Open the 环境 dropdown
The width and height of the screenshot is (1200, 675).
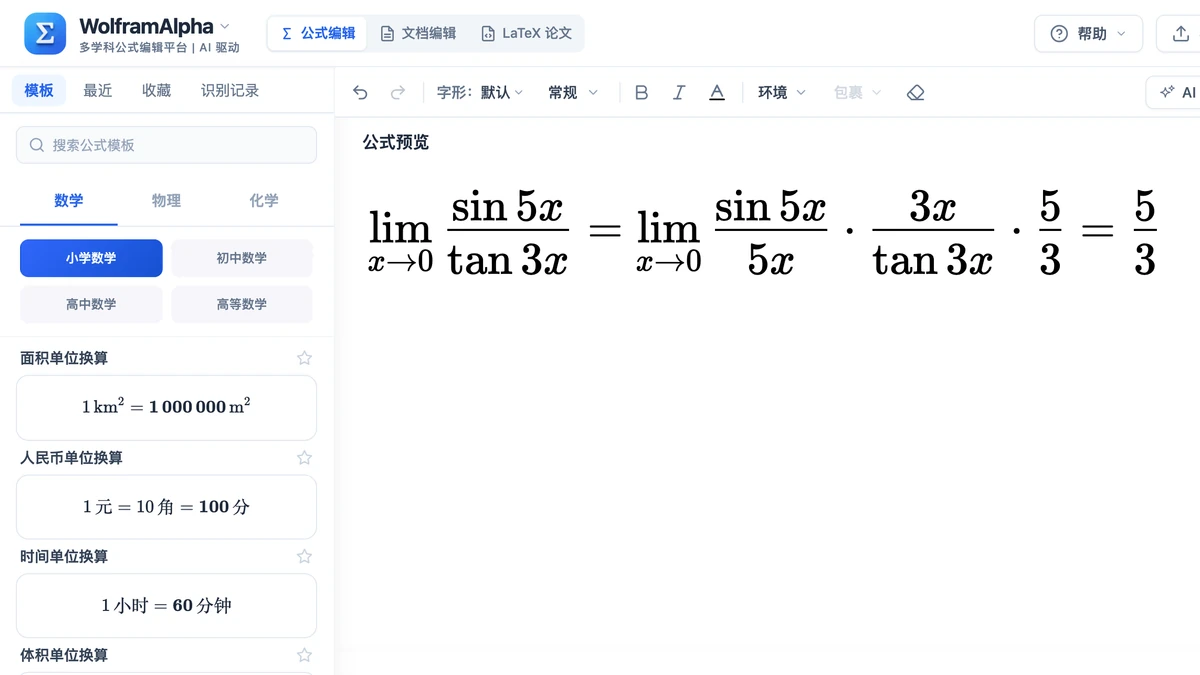pyautogui.click(x=782, y=93)
